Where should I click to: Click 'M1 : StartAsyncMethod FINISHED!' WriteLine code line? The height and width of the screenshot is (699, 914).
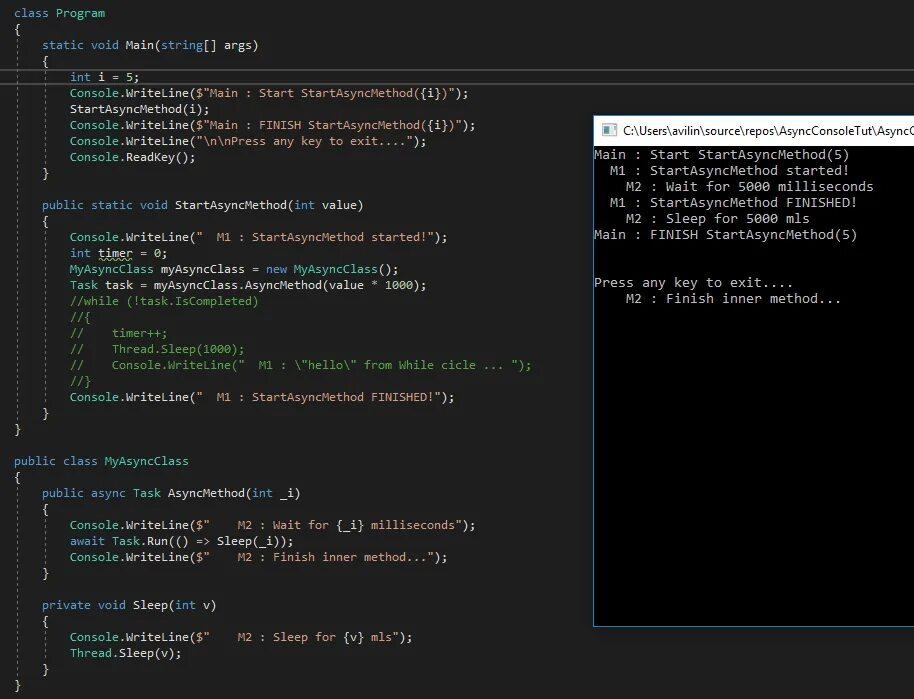coord(262,397)
